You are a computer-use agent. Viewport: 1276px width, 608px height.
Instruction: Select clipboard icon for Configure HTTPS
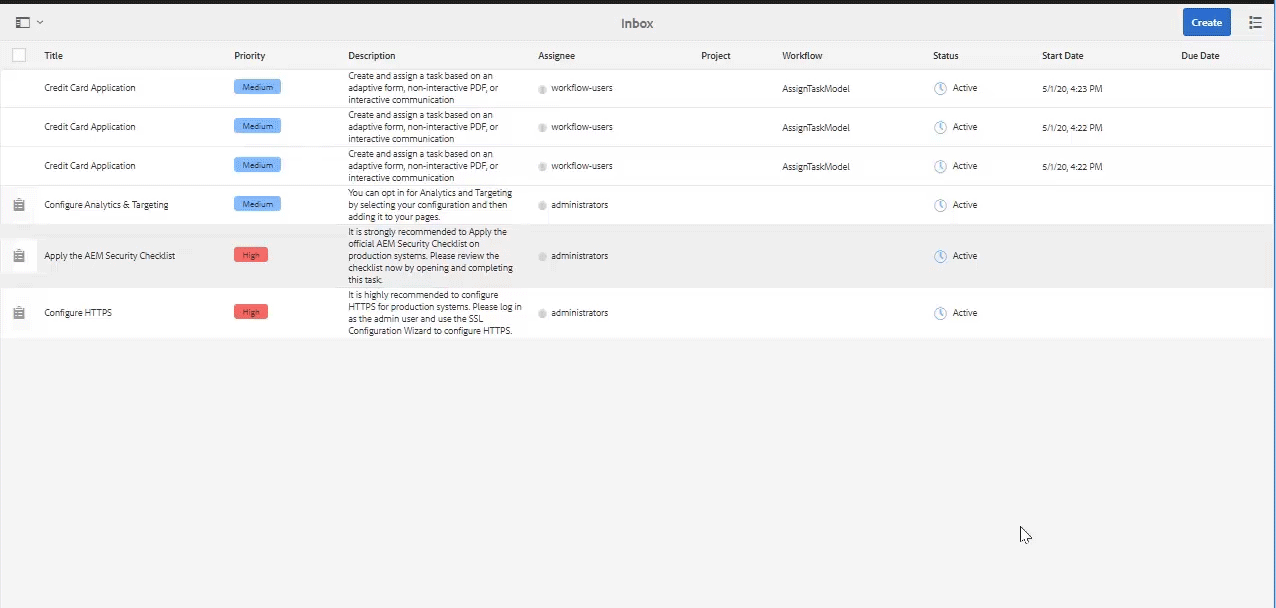pos(19,313)
